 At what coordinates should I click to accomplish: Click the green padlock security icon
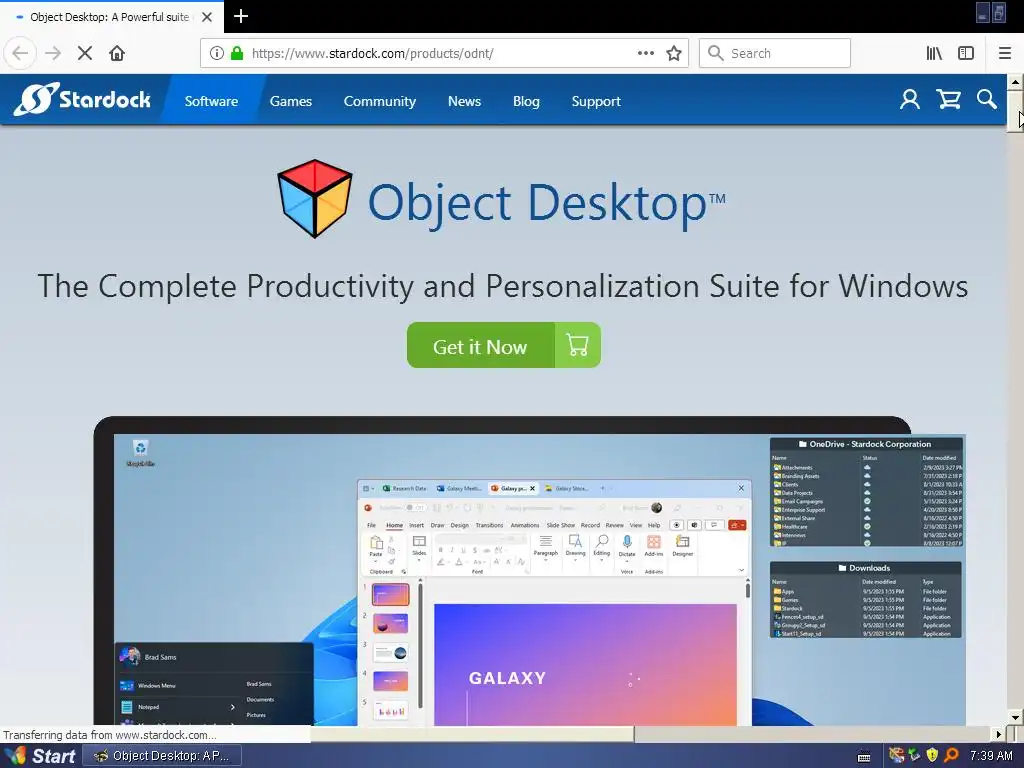pyautogui.click(x=237, y=53)
